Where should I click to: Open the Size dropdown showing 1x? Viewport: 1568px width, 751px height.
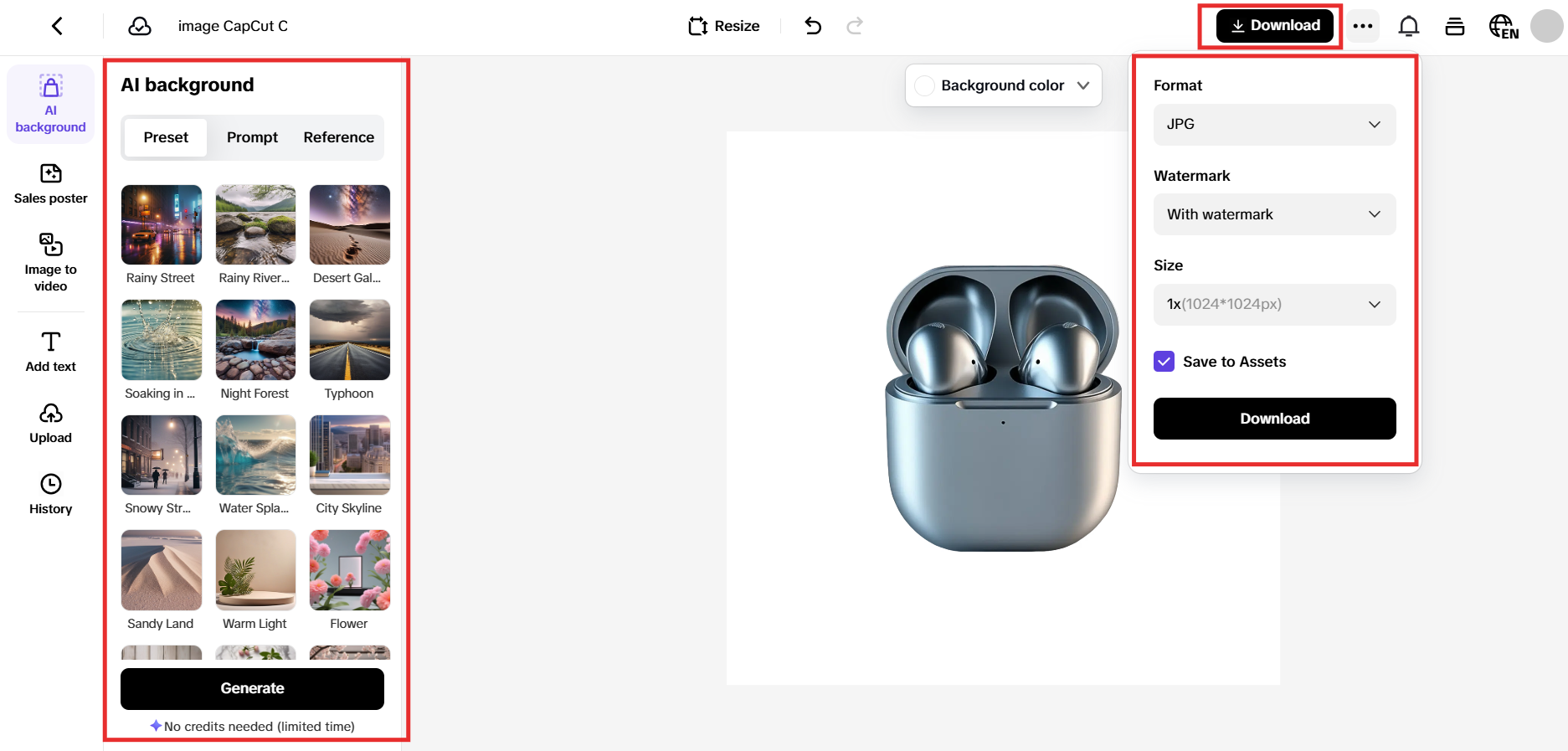[1274, 304]
